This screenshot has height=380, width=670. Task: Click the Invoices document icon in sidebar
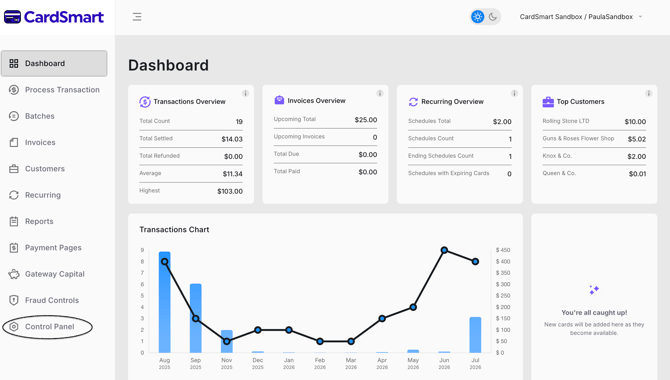[x=14, y=142]
